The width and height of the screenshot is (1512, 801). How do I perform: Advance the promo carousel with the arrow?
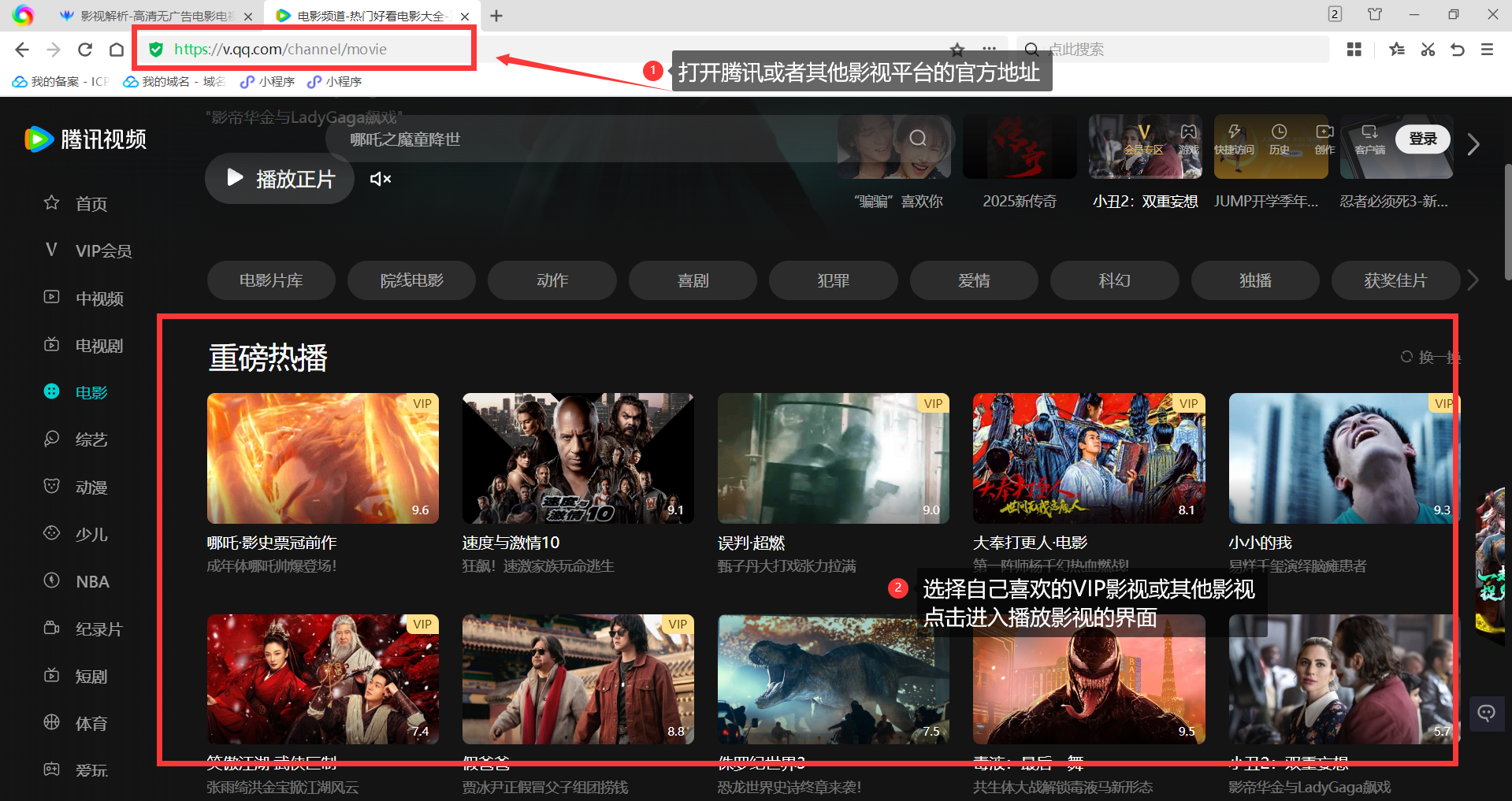pyautogui.click(x=1473, y=145)
